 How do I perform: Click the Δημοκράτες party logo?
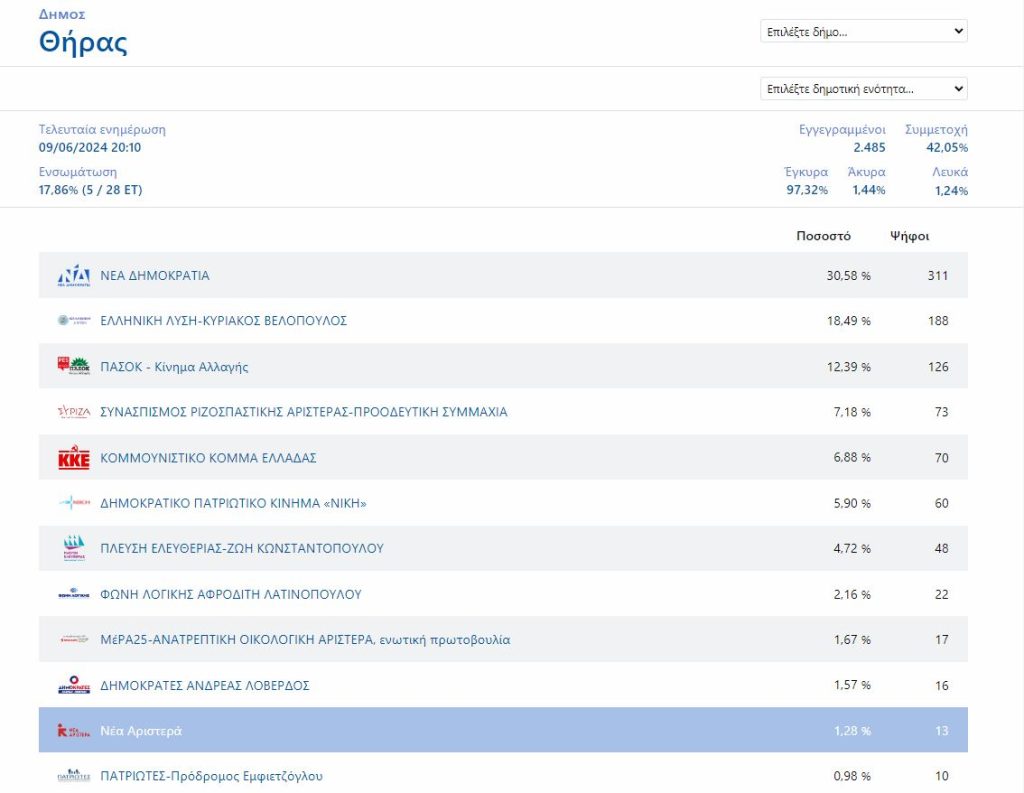click(x=74, y=685)
